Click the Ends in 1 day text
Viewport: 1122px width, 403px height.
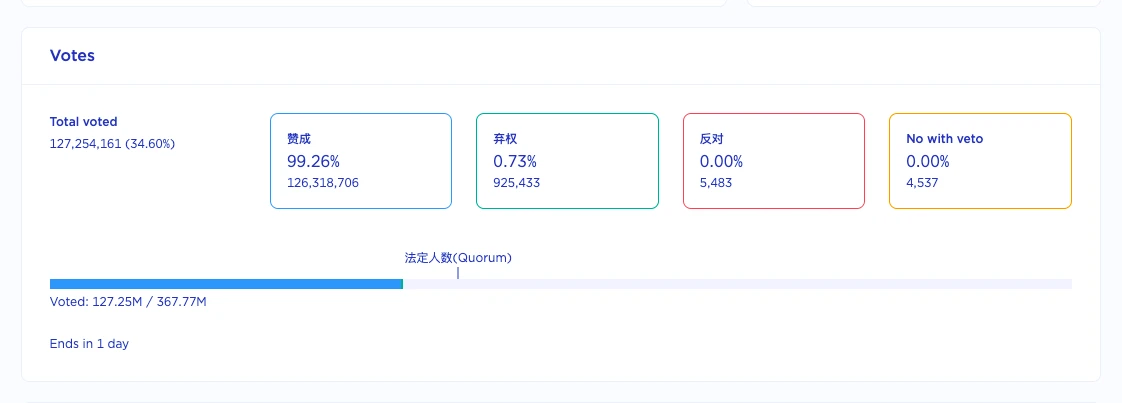89,344
